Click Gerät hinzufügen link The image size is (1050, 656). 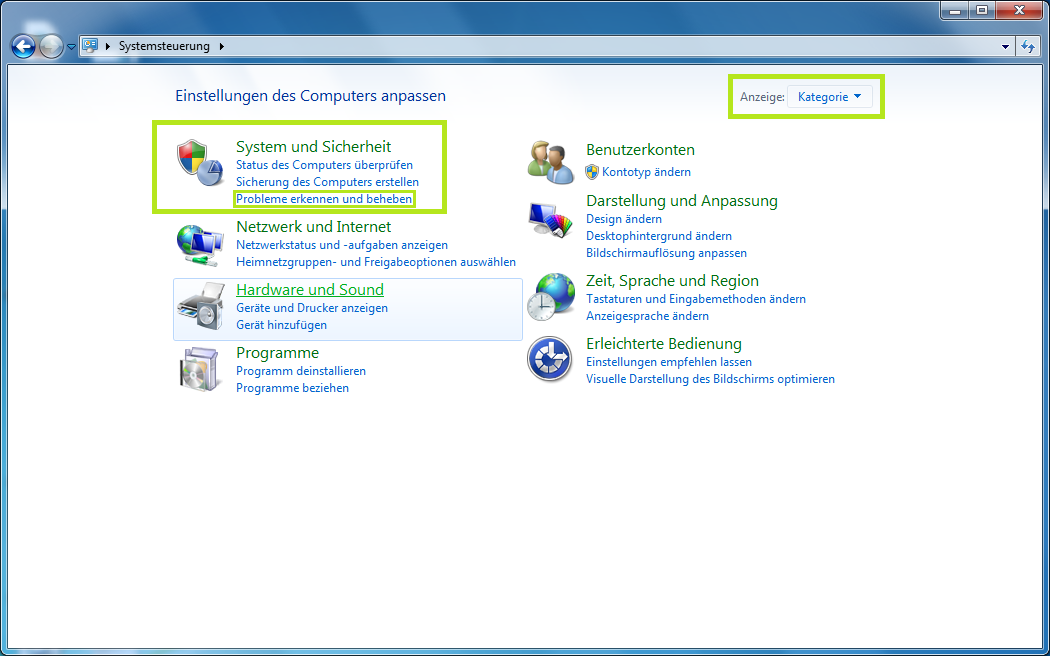tap(281, 325)
